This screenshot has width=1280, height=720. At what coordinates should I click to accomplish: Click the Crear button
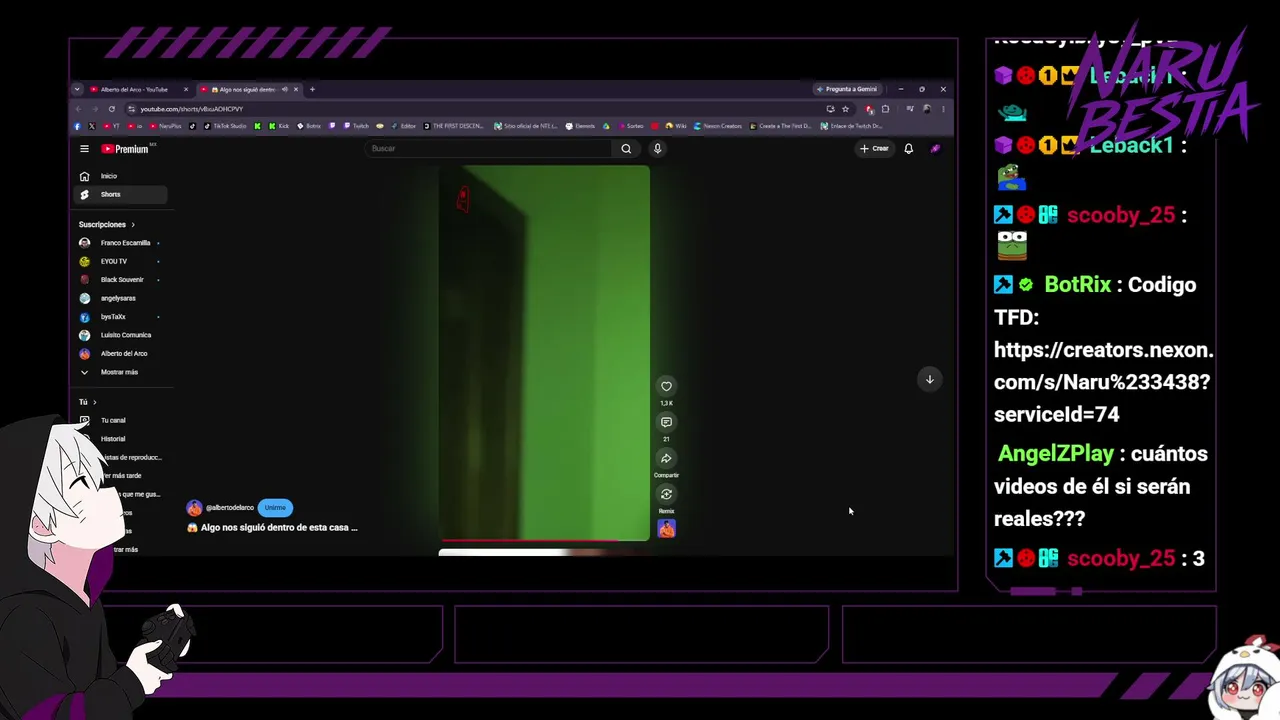click(874, 149)
